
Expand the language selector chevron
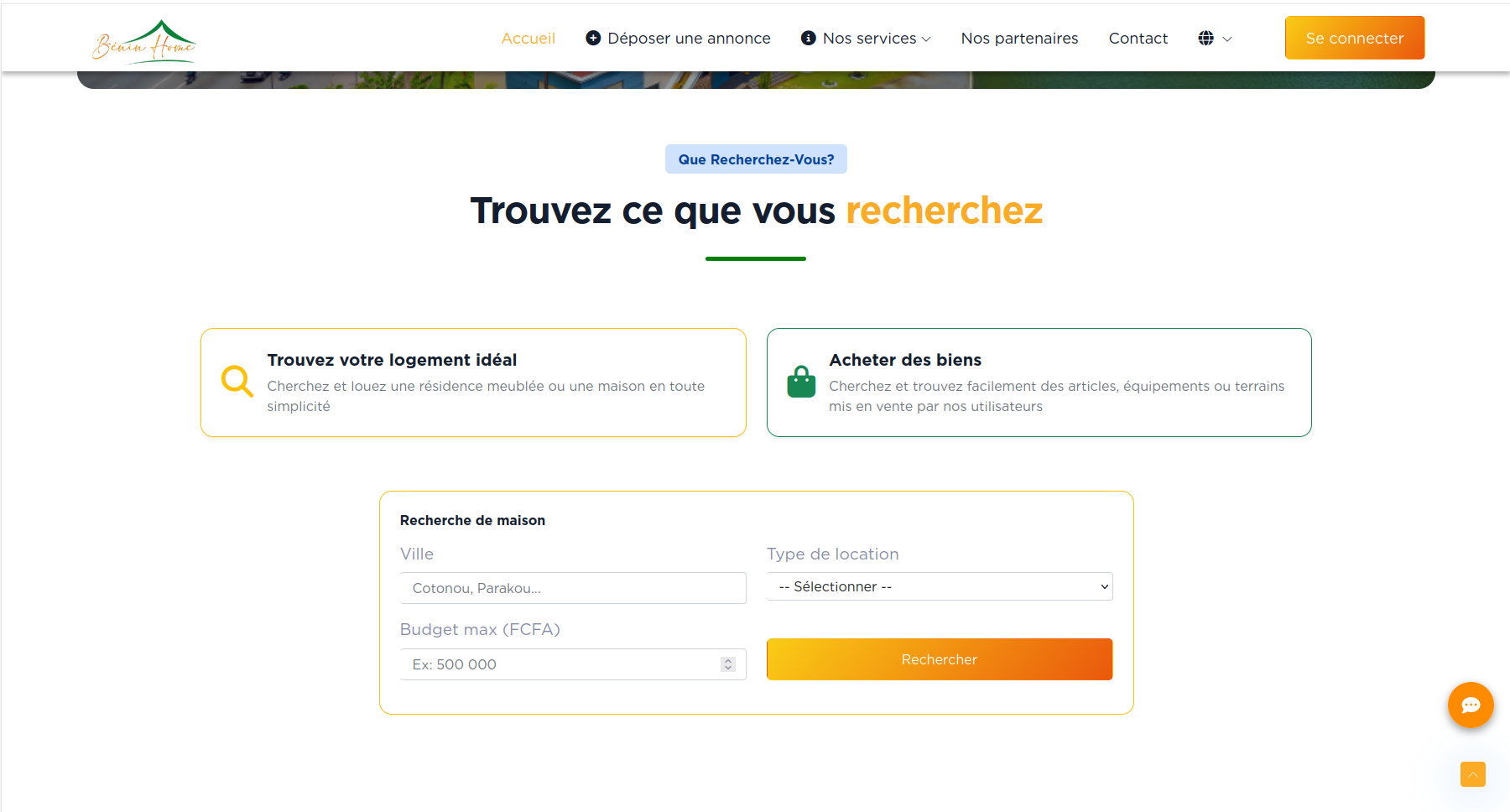1227,39
